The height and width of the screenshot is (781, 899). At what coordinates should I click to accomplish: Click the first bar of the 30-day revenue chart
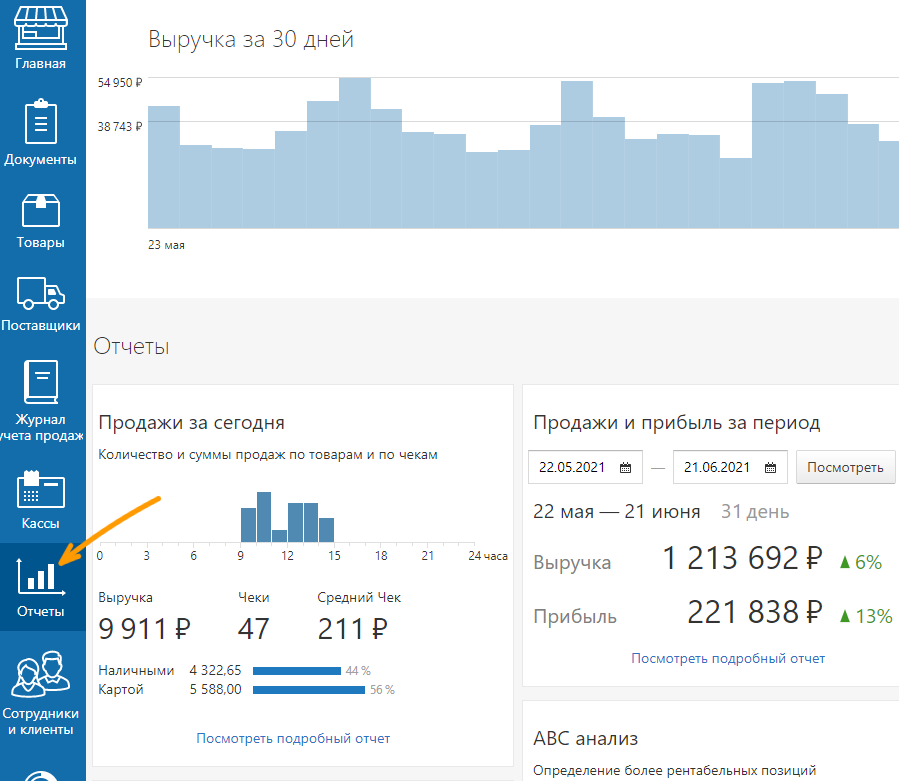(x=164, y=167)
